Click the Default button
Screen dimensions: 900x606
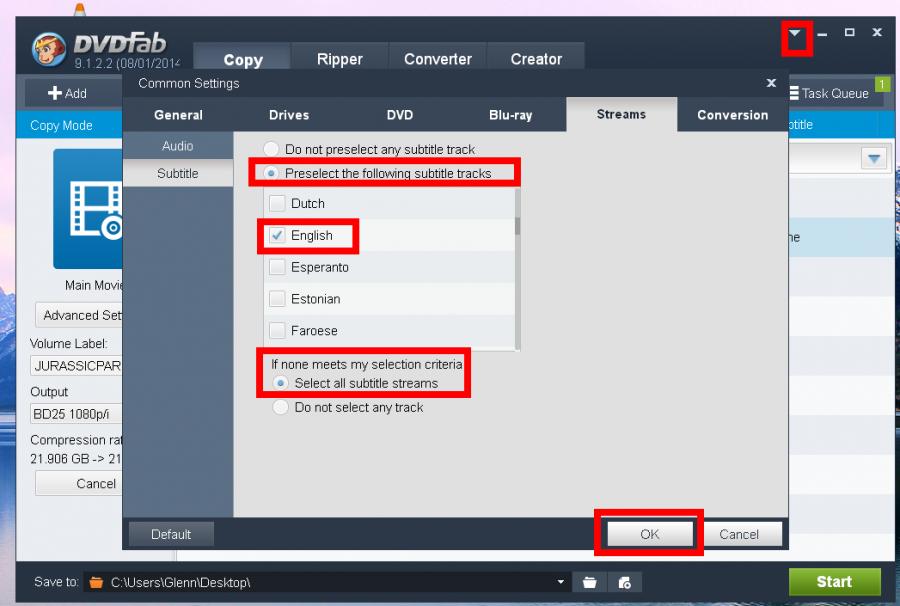[x=171, y=534]
